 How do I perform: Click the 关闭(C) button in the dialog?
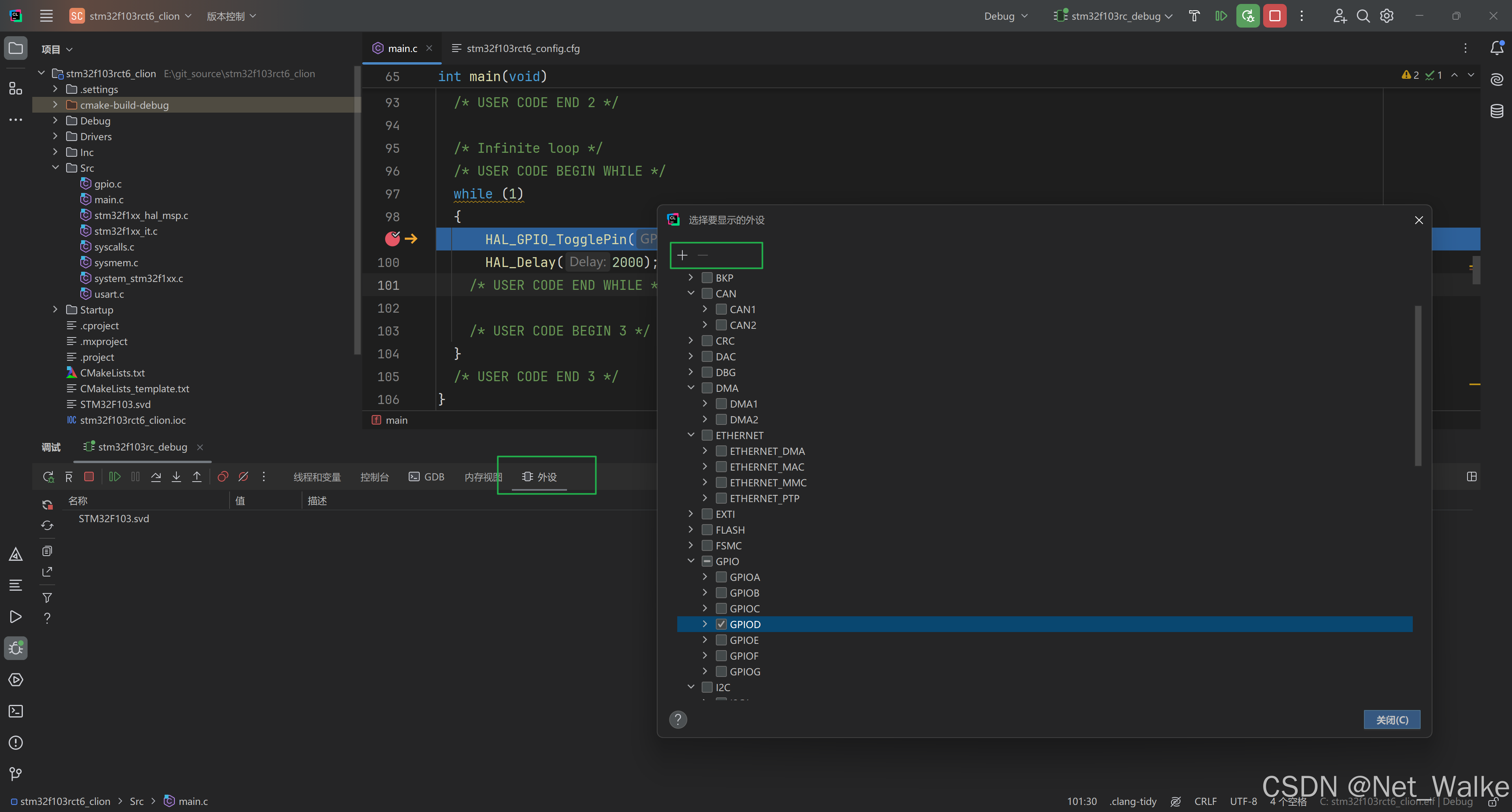click(1392, 720)
